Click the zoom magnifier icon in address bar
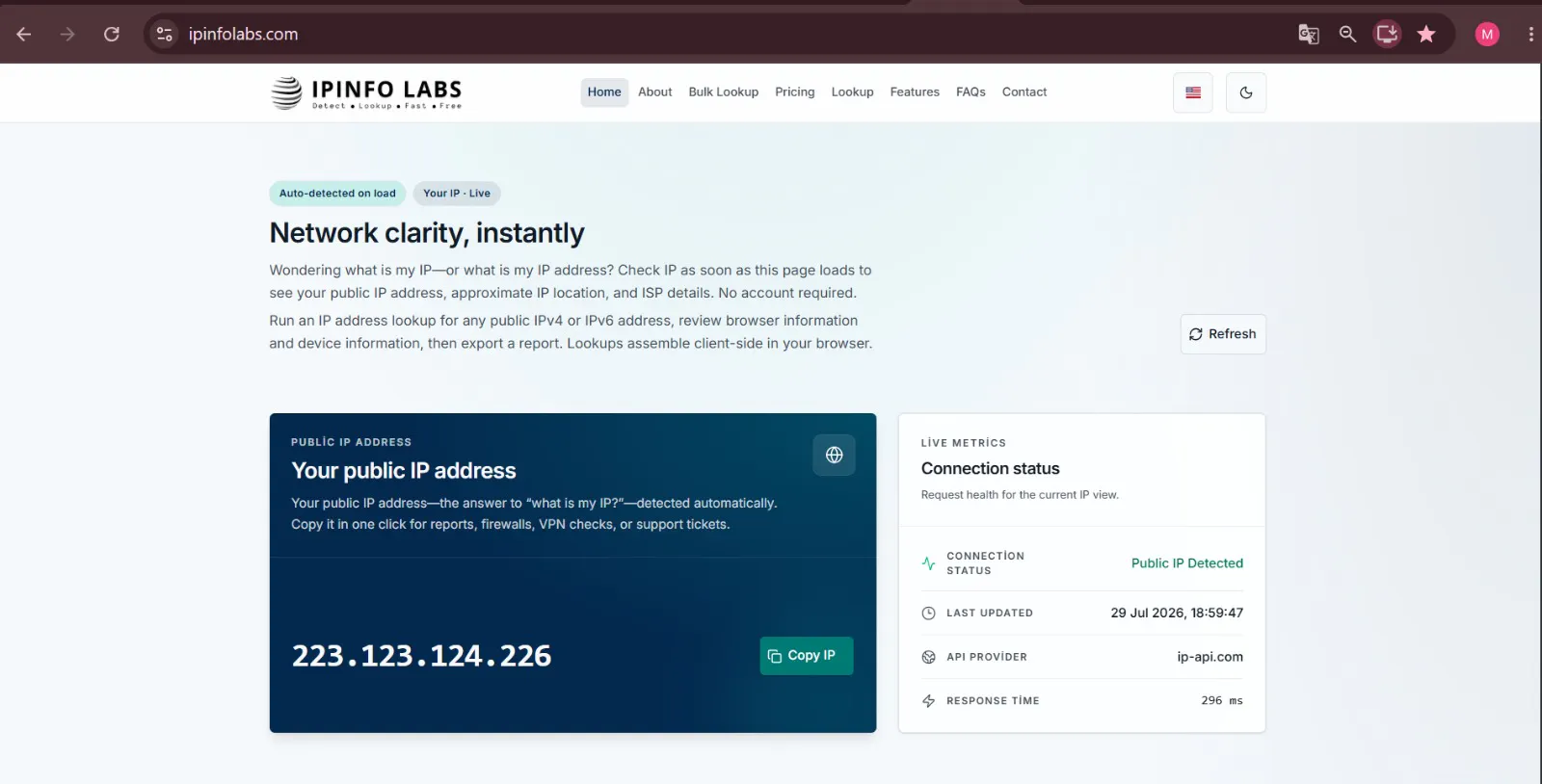This screenshot has height=784, width=1542. tap(1347, 35)
